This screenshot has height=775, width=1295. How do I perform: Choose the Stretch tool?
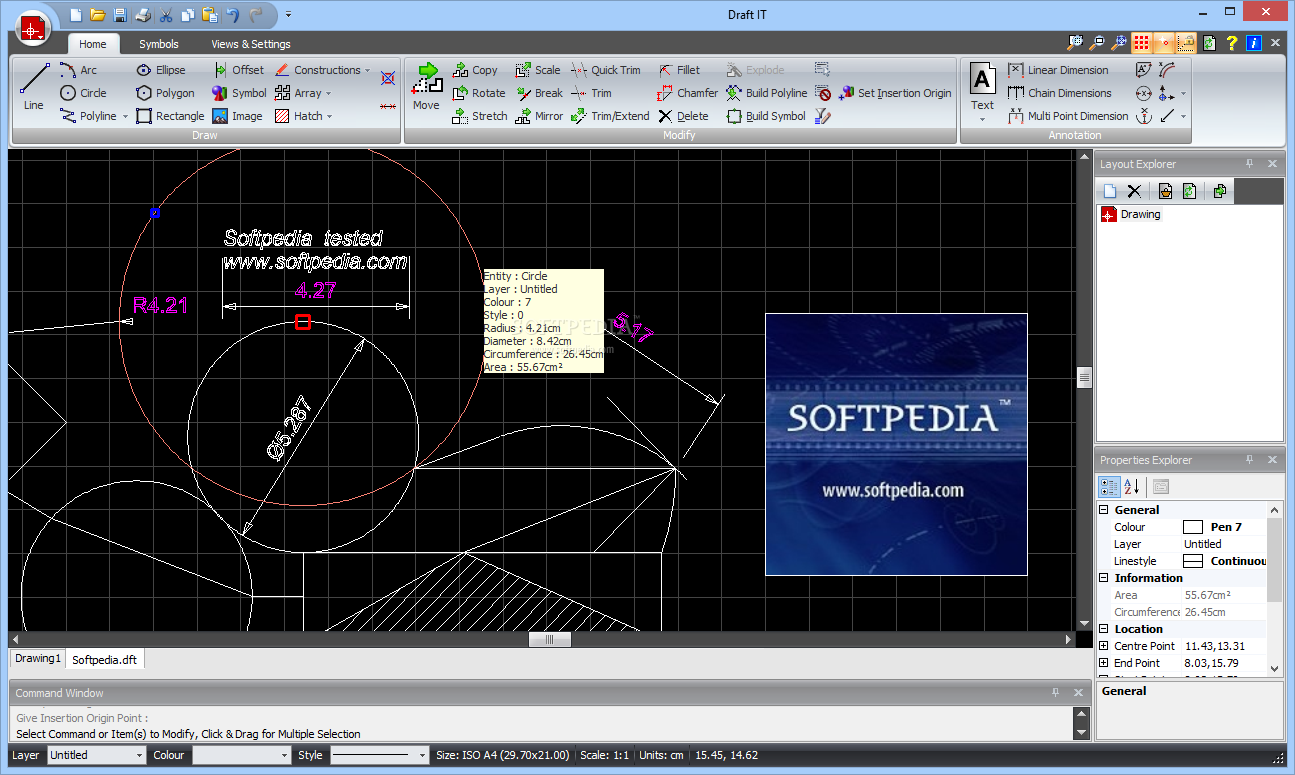pos(480,116)
